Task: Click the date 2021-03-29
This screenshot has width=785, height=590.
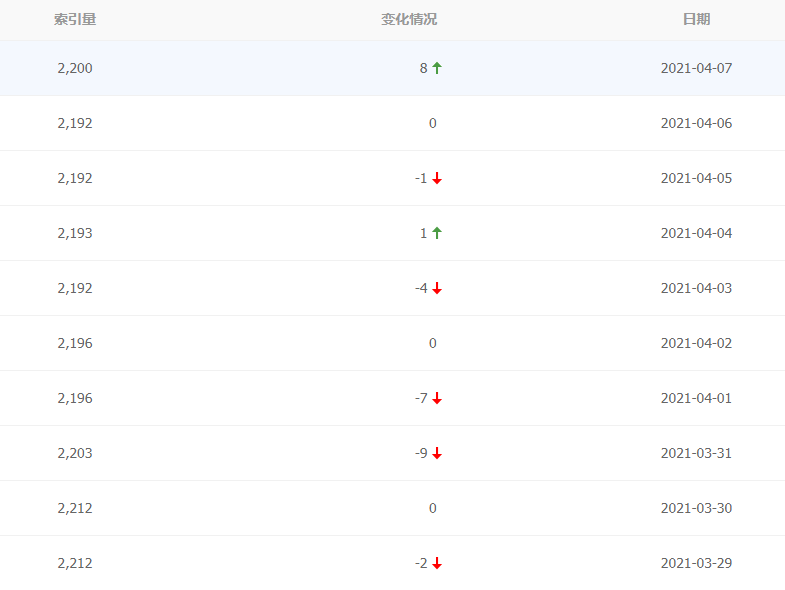Action: click(696, 563)
